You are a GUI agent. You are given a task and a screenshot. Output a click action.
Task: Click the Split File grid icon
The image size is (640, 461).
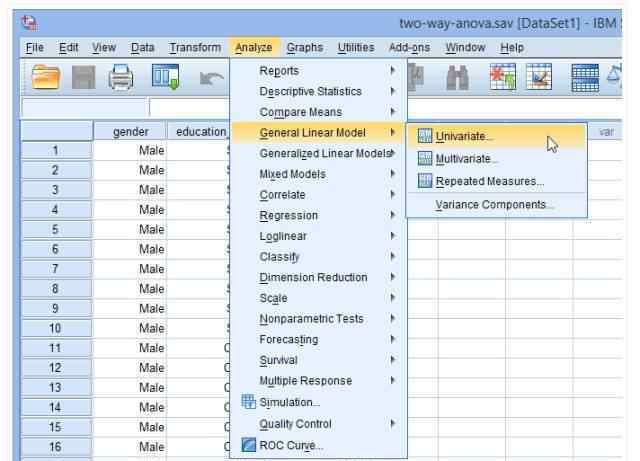pos(585,78)
